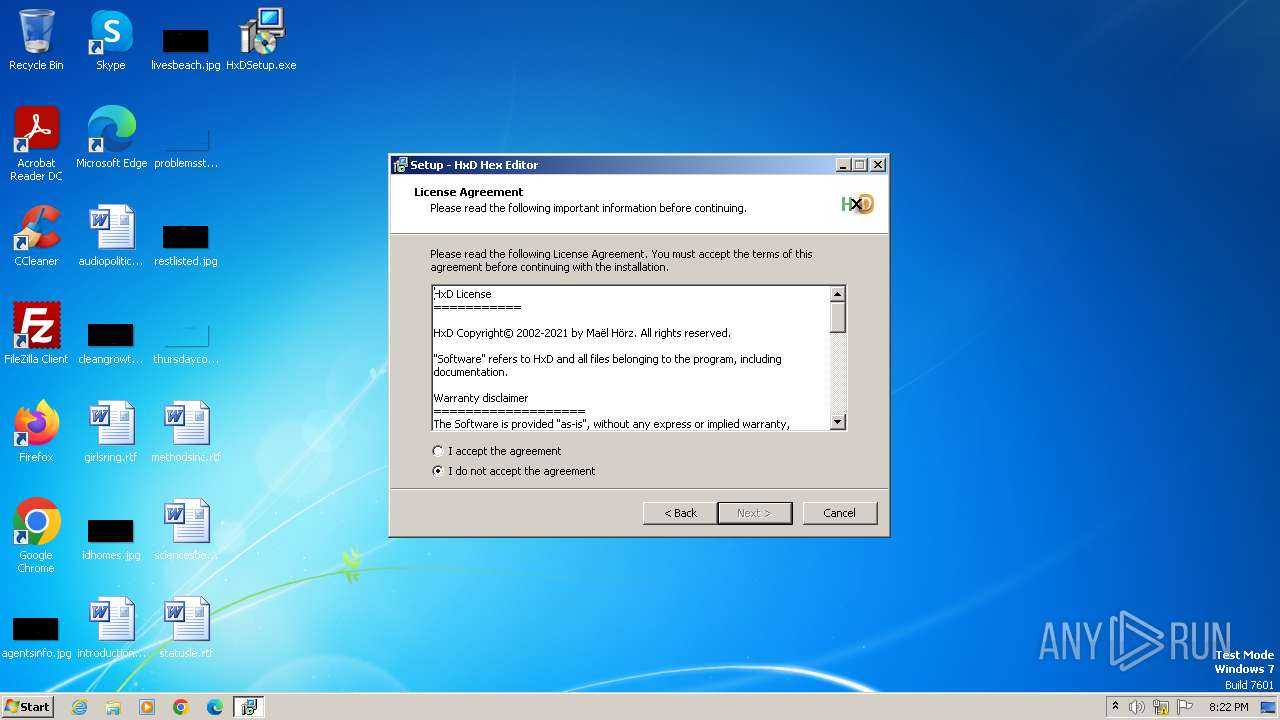
Task: Open the Windows Start menu
Action: click(27, 707)
